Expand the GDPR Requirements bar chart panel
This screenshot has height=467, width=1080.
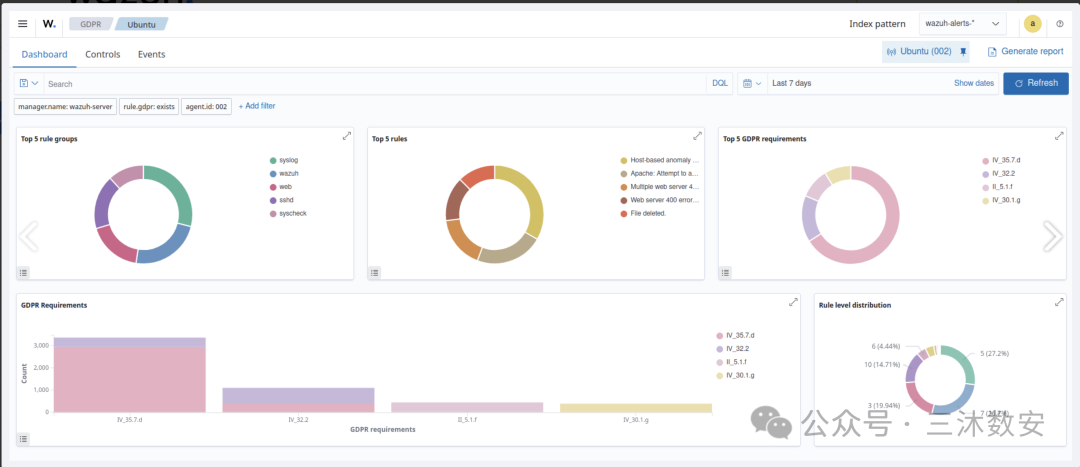793,302
